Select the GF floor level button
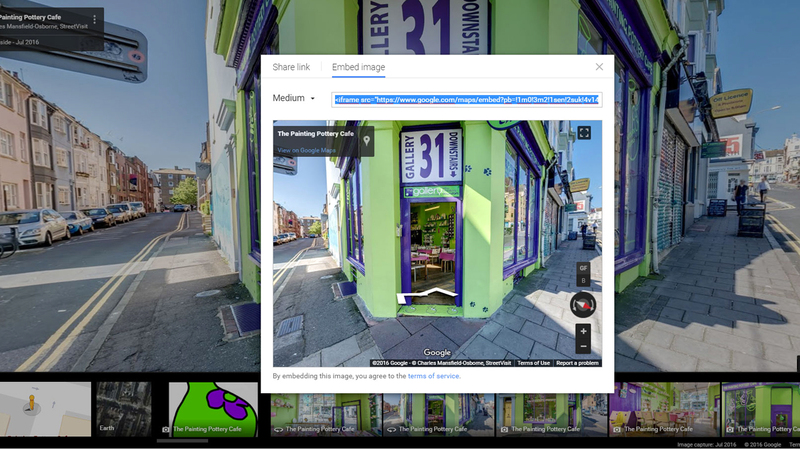Viewport: 800px width, 450px height. tap(583, 268)
